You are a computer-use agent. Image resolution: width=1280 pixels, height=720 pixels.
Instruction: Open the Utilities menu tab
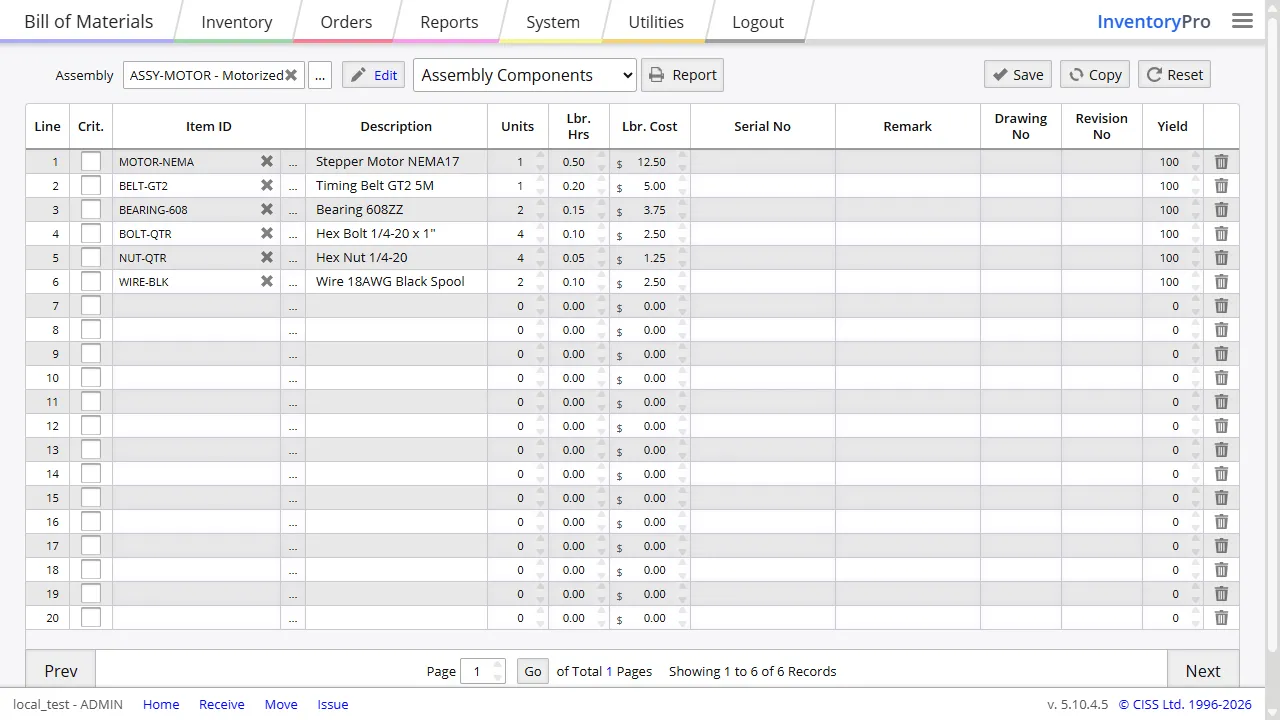pyautogui.click(x=656, y=22)
